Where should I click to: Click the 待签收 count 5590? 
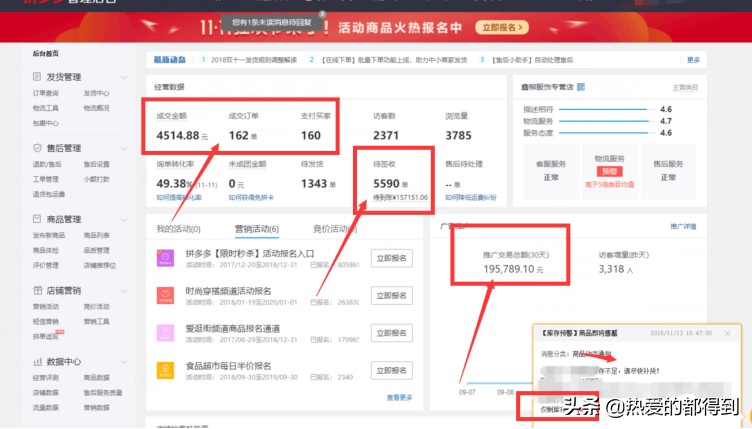pos(386,183)
